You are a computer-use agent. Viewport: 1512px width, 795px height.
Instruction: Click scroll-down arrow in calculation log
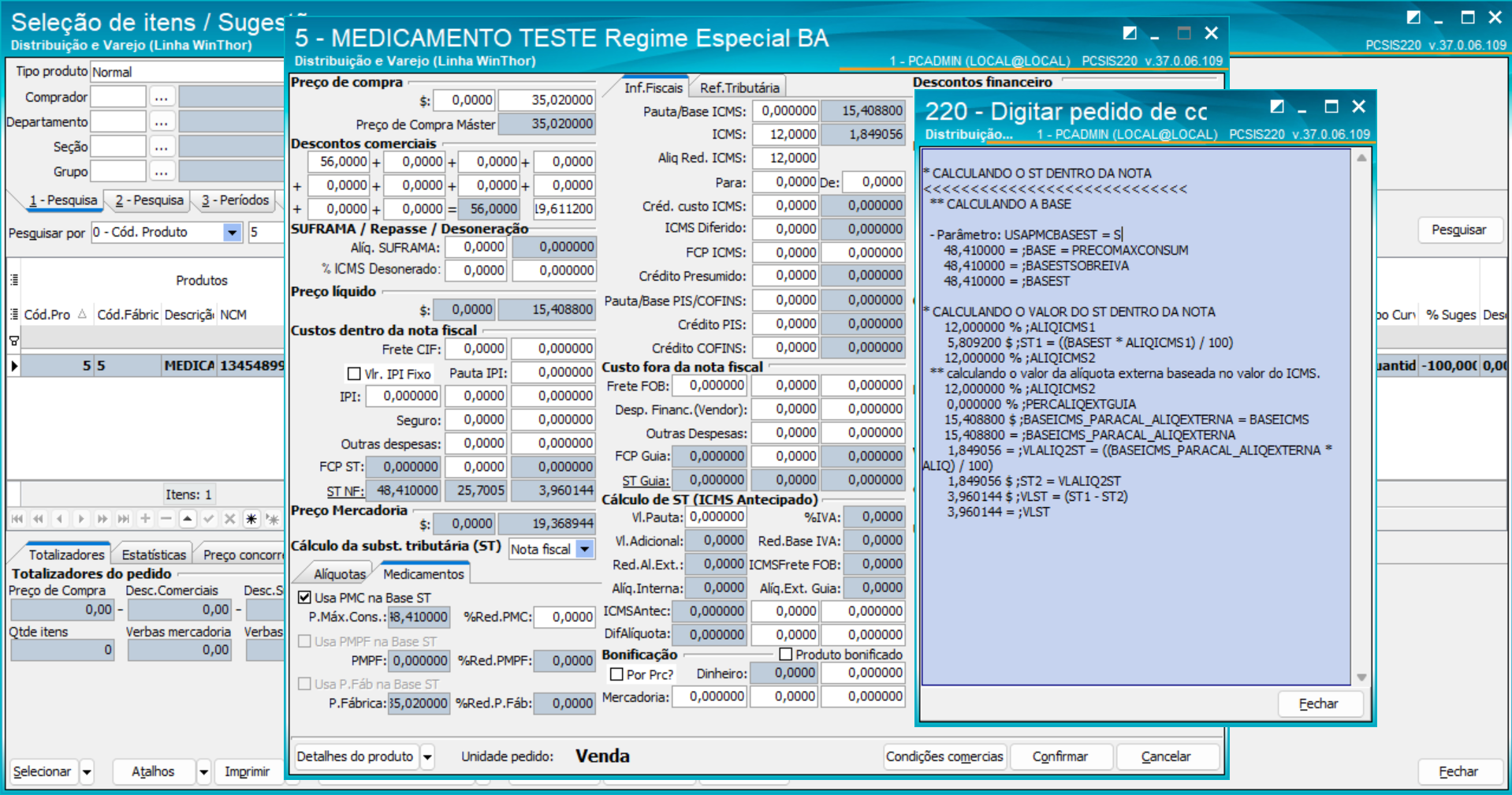point(1361,677)
